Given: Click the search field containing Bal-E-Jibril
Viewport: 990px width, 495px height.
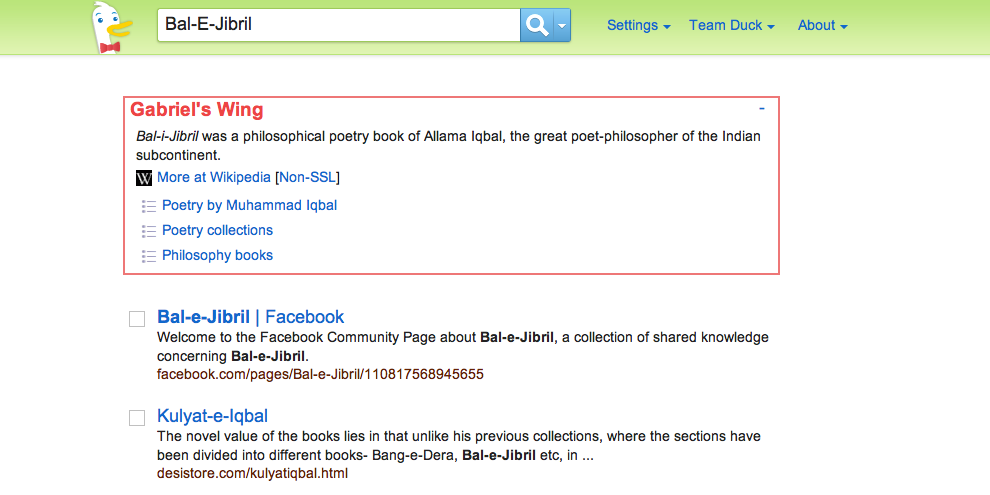Looking at the screenshot, I should (x=338, y=25).
